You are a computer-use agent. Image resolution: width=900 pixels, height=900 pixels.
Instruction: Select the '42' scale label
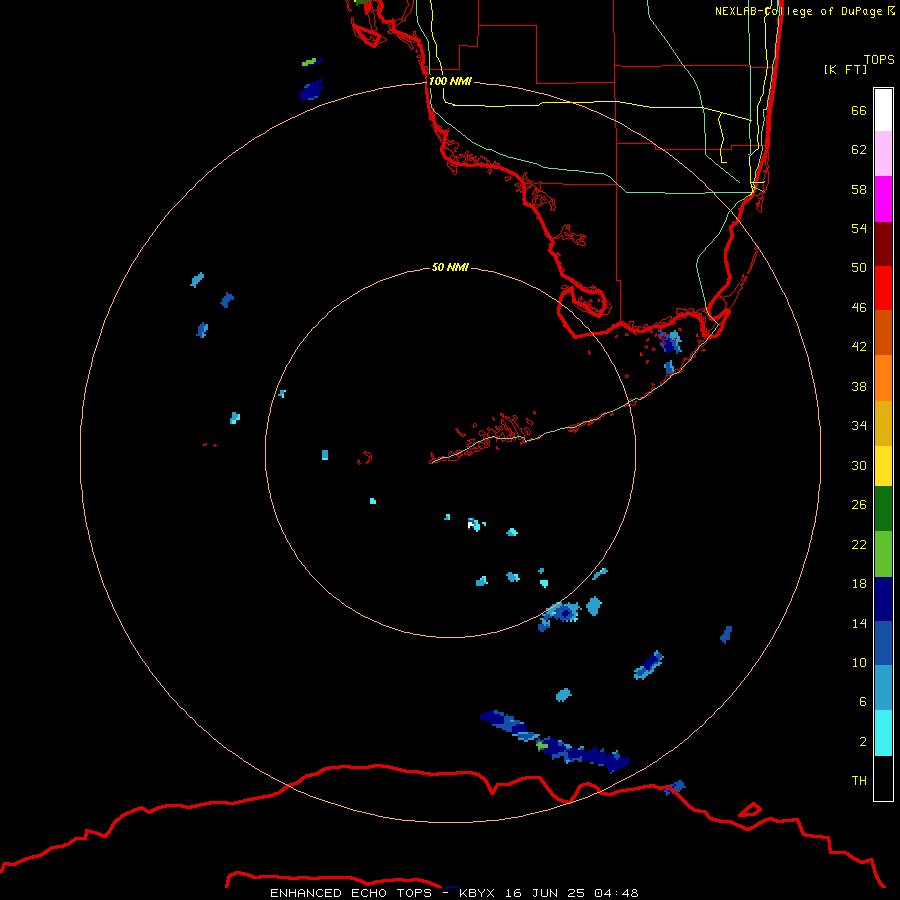click(x=859, y=347)
